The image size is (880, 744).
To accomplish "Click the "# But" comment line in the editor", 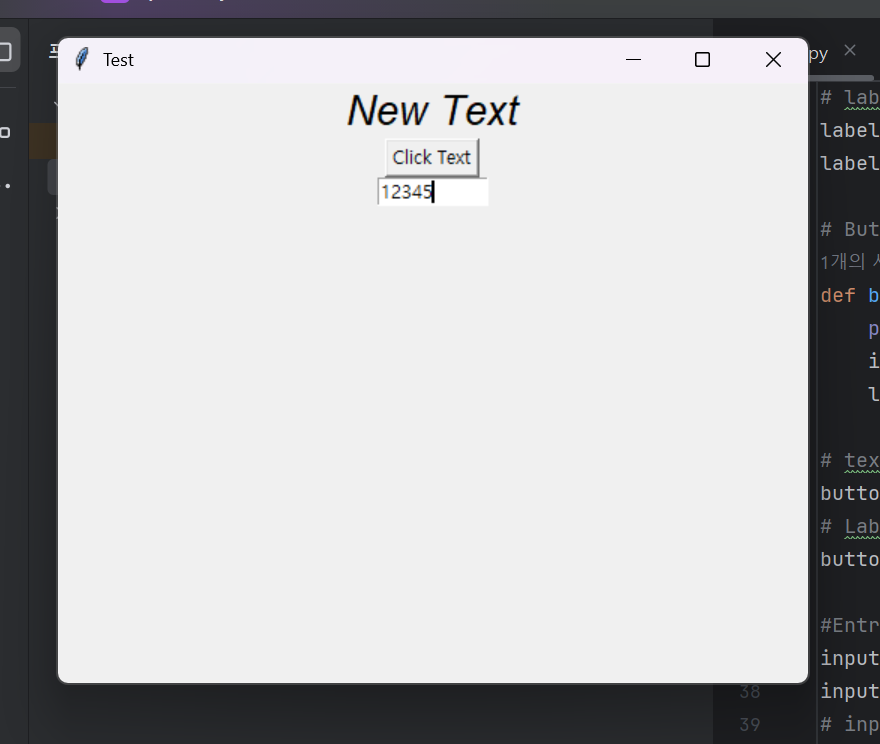I will coord(849,229).
